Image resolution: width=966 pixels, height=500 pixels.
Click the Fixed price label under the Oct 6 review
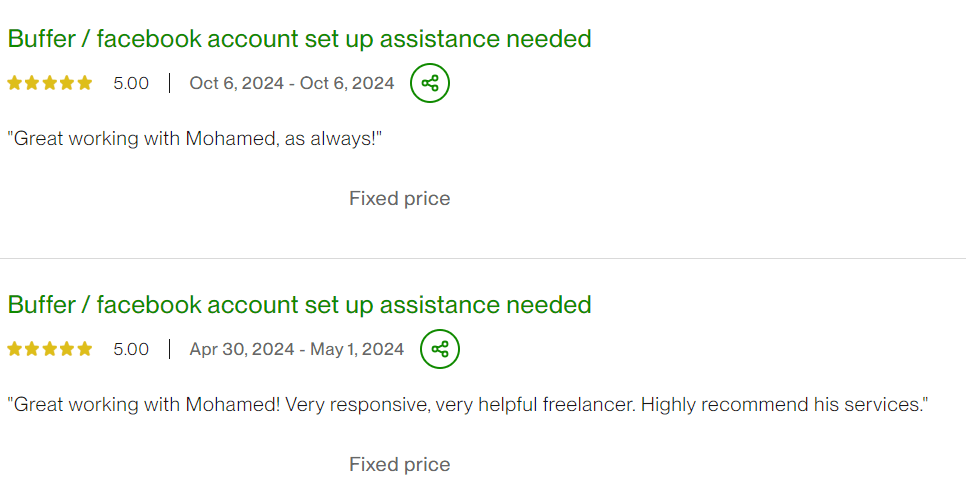pyautogui.click(x=400, y=198)
